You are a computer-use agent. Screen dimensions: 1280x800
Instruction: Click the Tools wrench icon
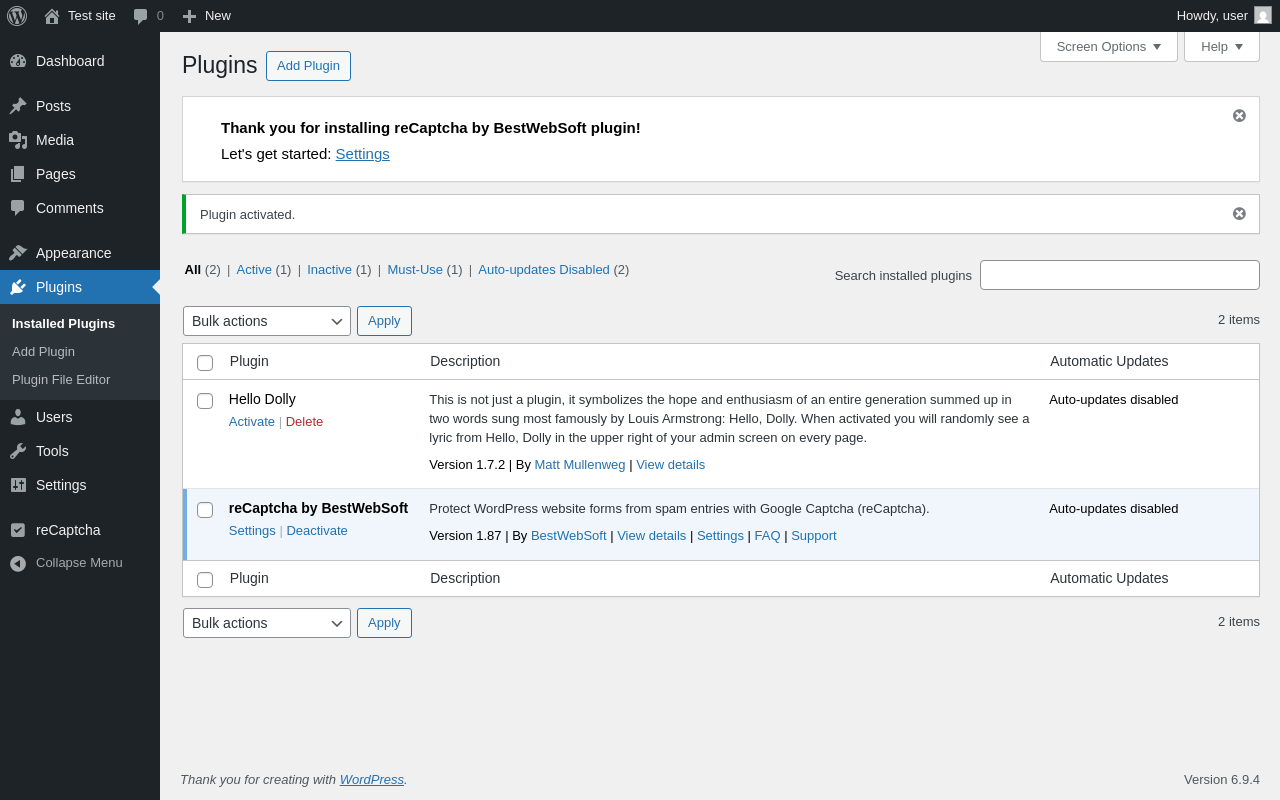click(x=18, y=451)
